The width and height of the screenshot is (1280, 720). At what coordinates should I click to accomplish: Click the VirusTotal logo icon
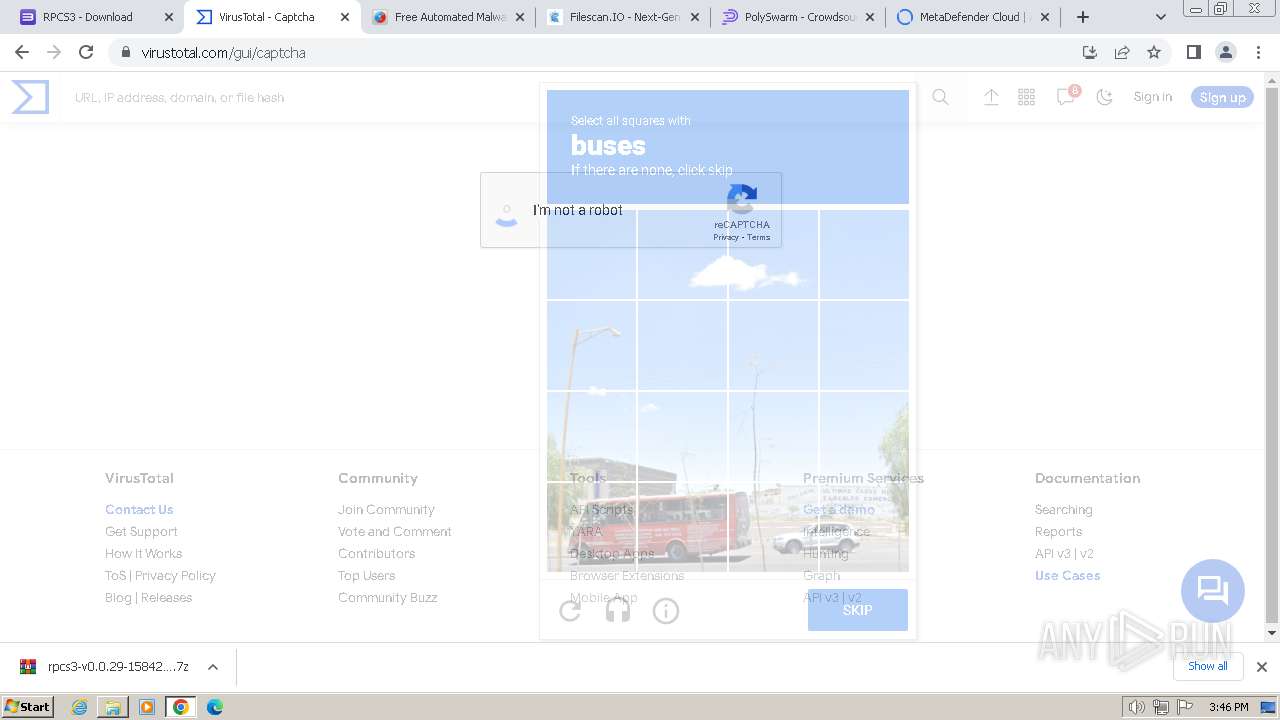coord(30,97)
